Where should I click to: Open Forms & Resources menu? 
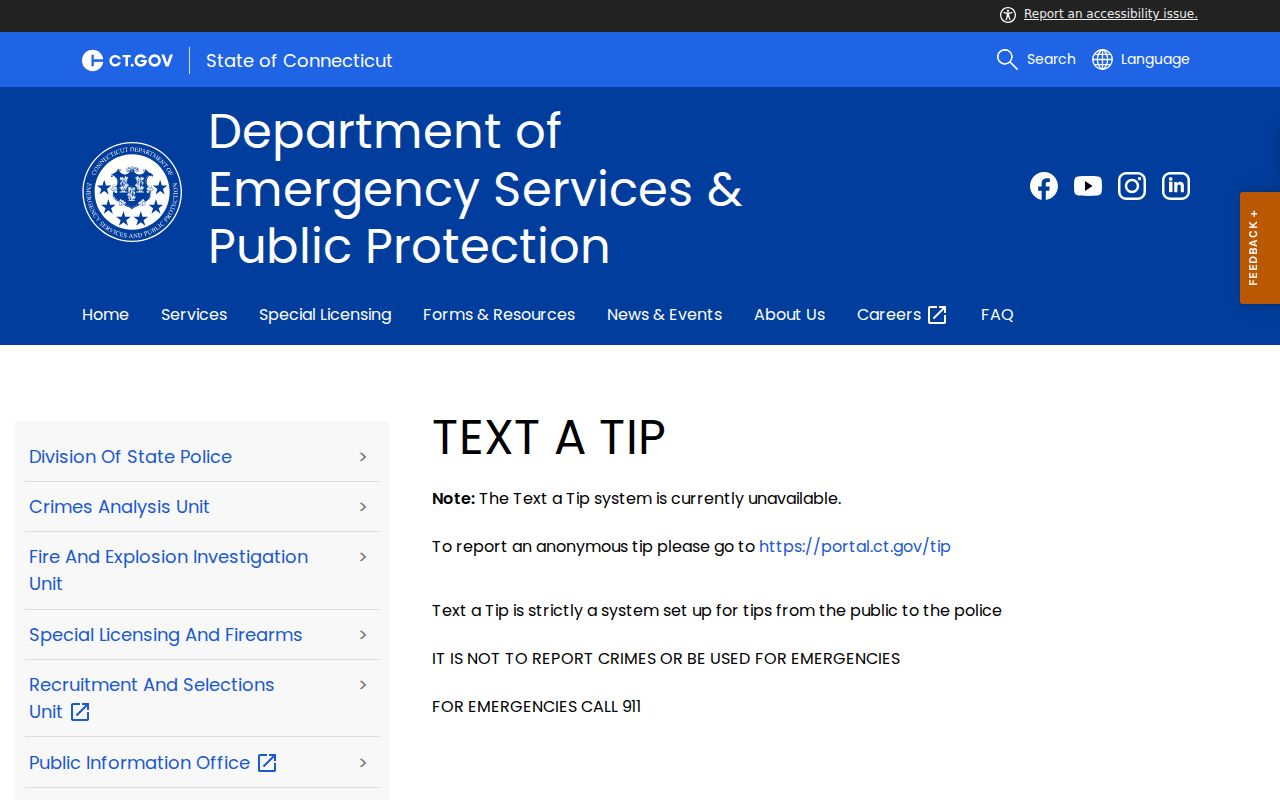pyautogui.click(x=499, y=314)
